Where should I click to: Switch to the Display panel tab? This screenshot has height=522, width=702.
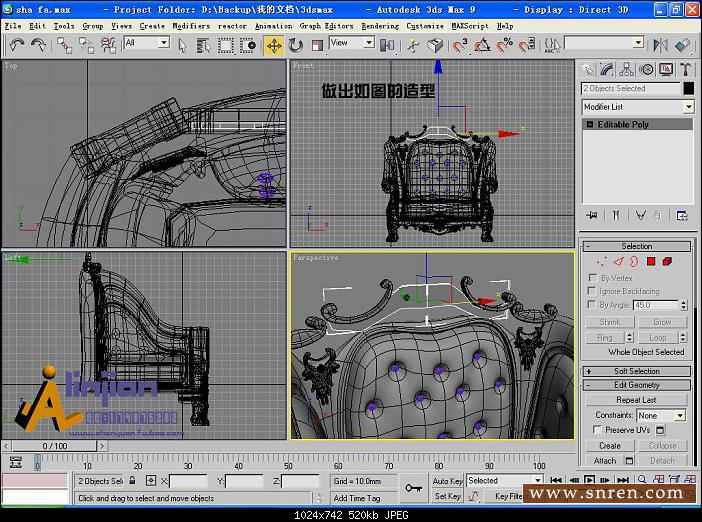click(x=666, y=69)
